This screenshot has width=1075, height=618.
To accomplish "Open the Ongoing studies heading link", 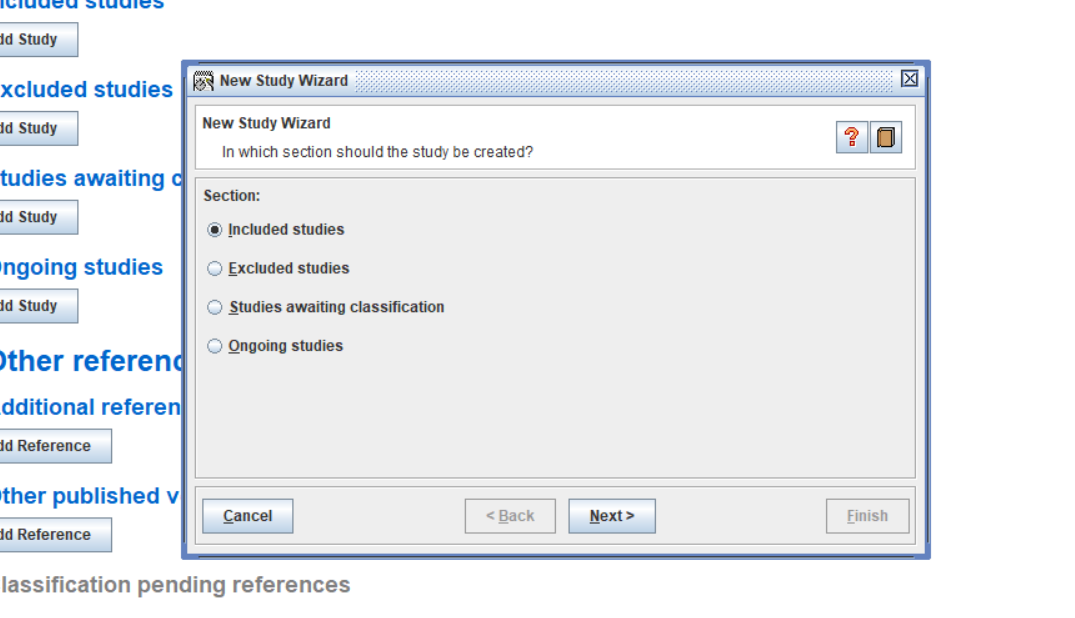I will pos(80,268).
